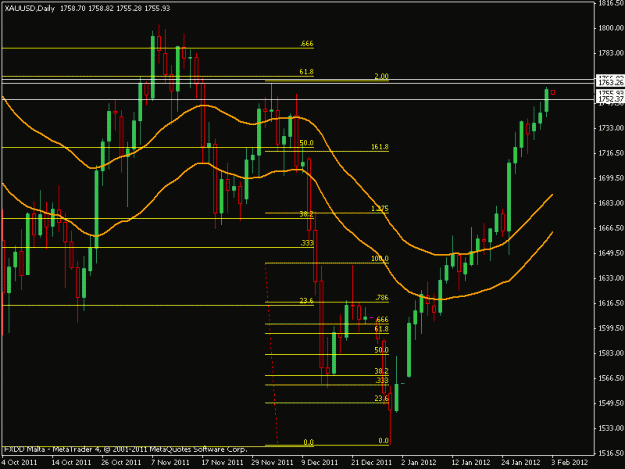Click the 1649.50 price axis label
Screen dimensions: 625x469
pos(611,253)
